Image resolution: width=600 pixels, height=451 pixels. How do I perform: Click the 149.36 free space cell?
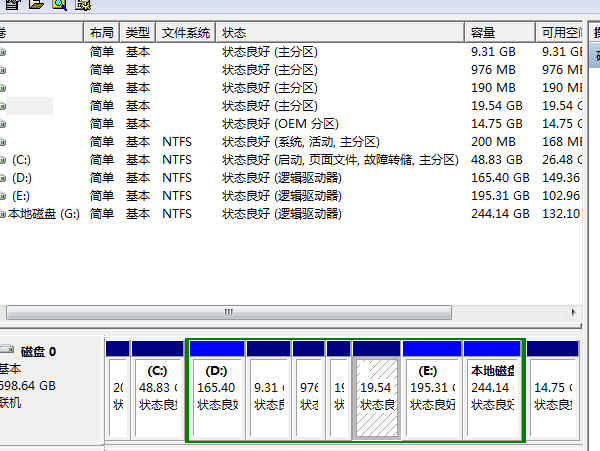(561, 177)
